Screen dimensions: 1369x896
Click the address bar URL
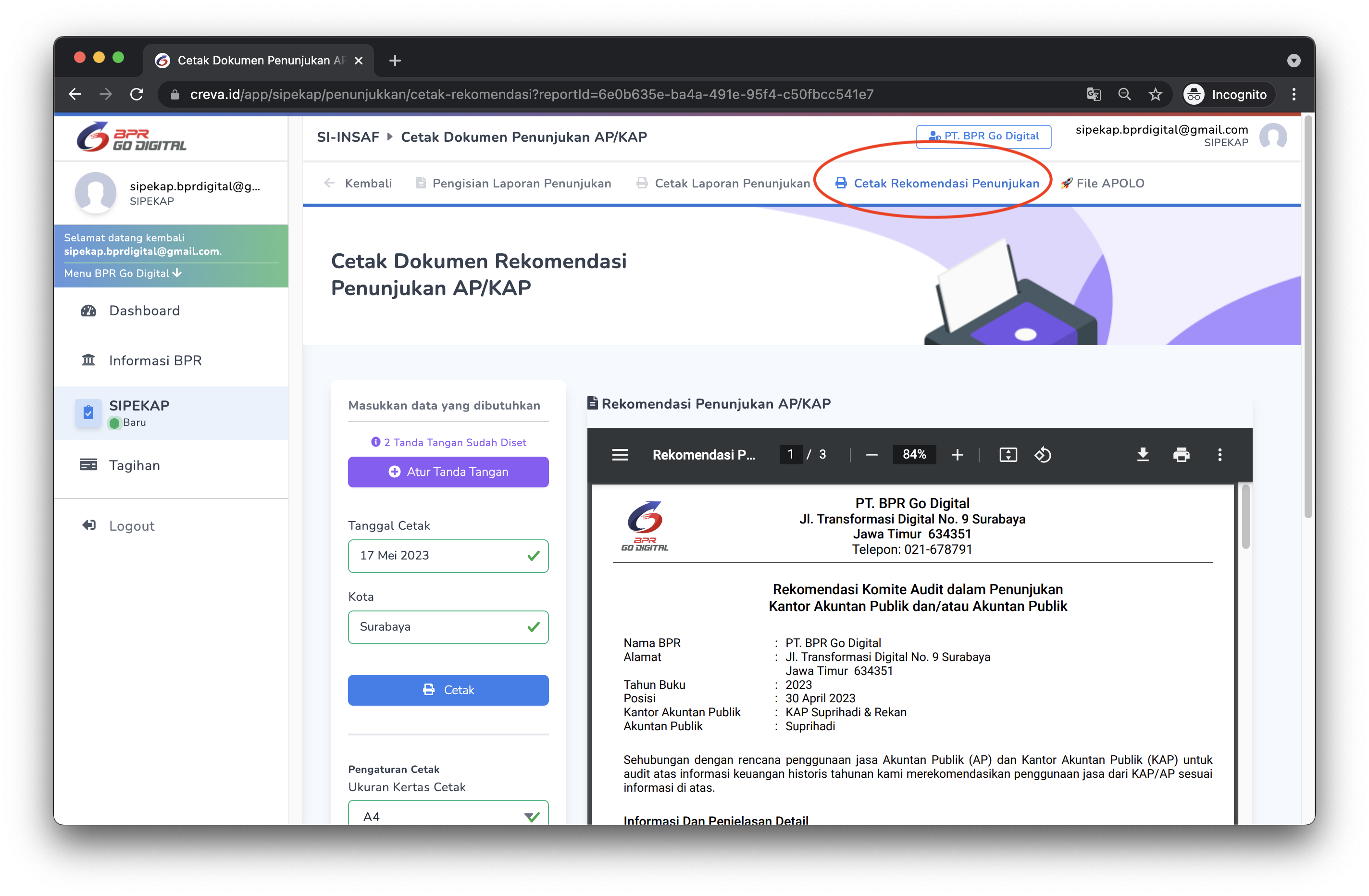532,94
